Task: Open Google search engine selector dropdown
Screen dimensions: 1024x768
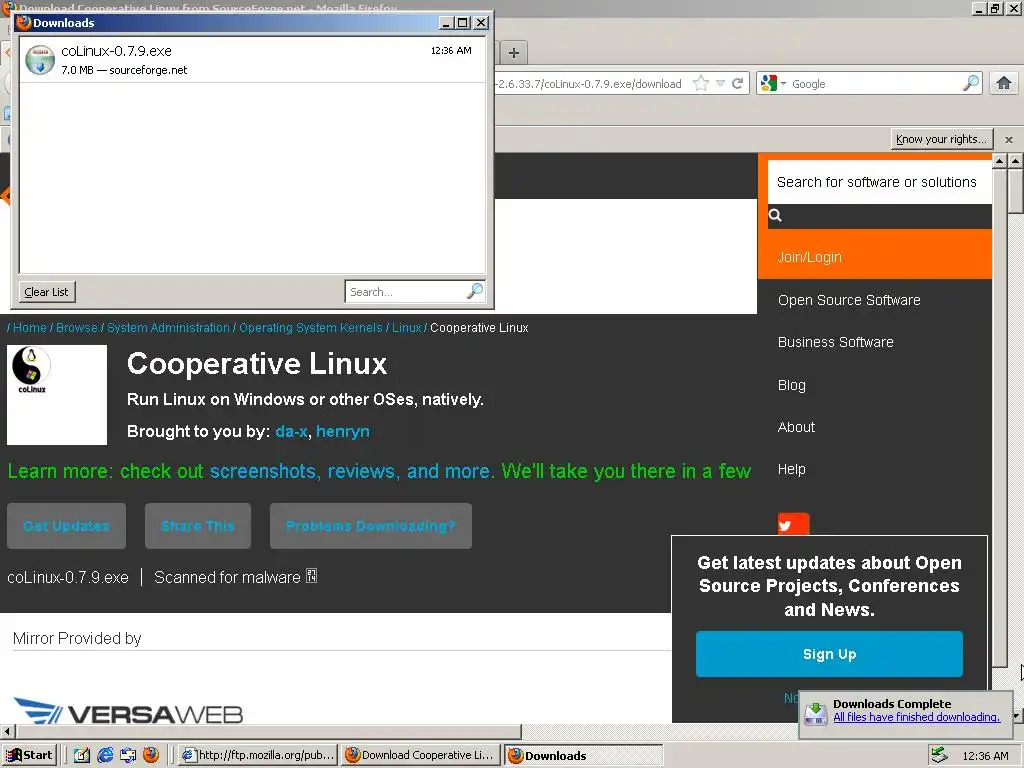Action: [773, 84]
